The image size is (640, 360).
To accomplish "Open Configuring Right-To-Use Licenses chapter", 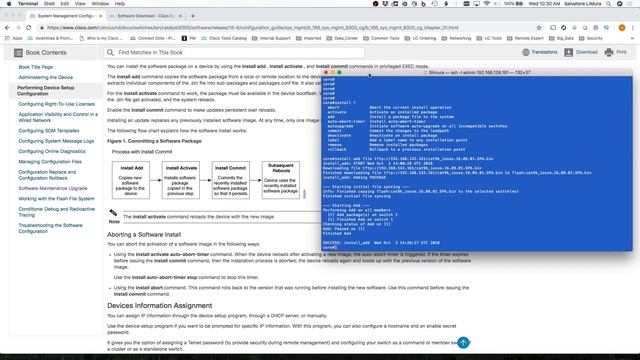I will pyautogui.click(x=57, y=104).
